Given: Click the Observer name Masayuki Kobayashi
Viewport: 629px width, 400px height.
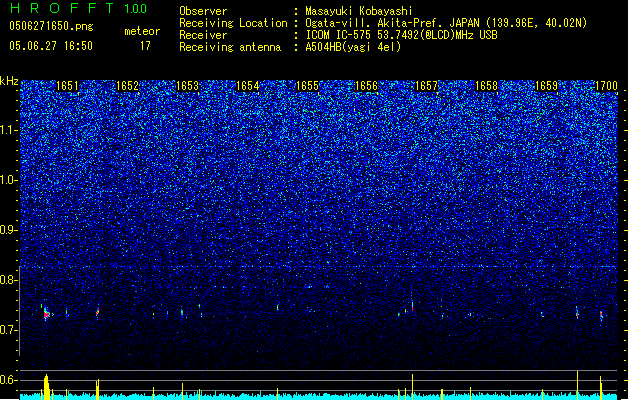Looking at the screenshot, I should 359,11.
